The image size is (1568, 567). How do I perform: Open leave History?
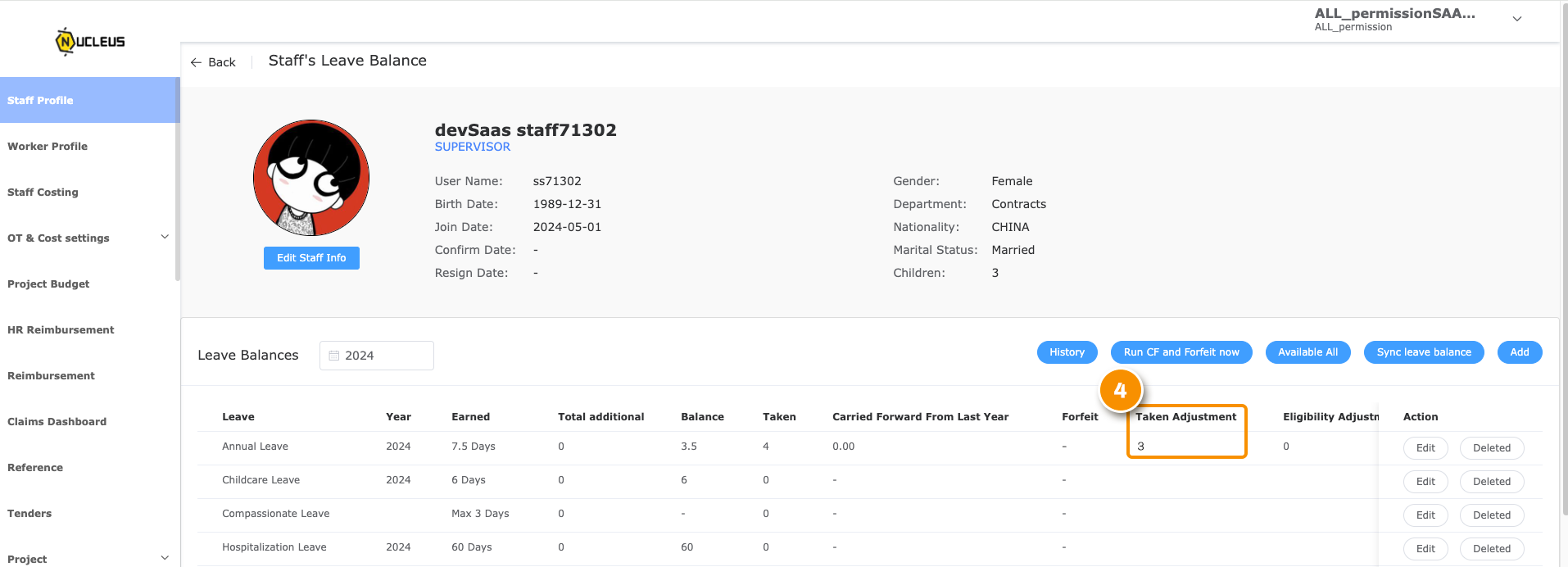[x=1067, y=352]
